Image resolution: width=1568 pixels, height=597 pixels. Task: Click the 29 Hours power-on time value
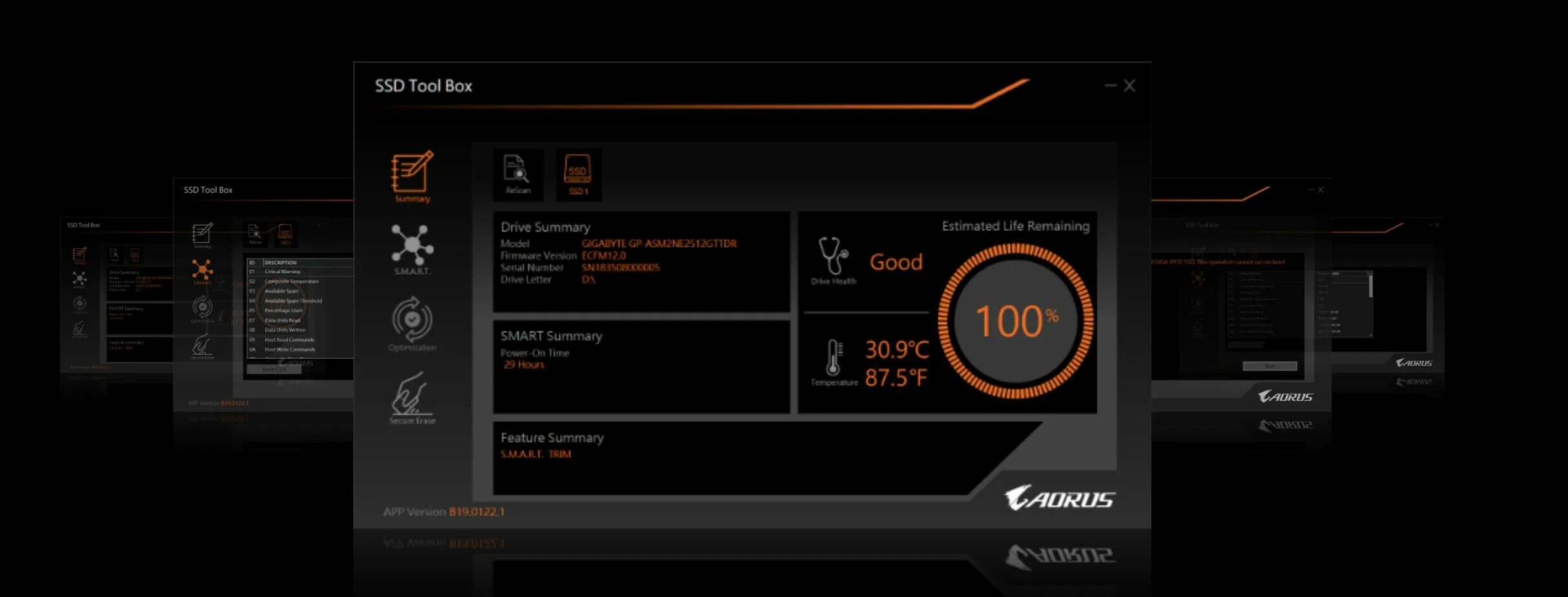pos(524,365)
